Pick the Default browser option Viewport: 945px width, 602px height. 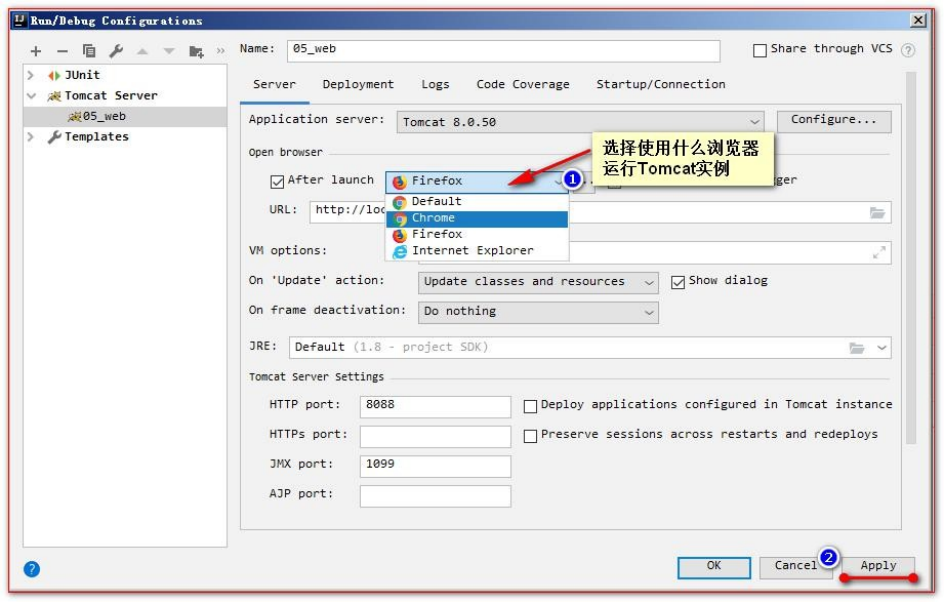(x=477, y=201)
